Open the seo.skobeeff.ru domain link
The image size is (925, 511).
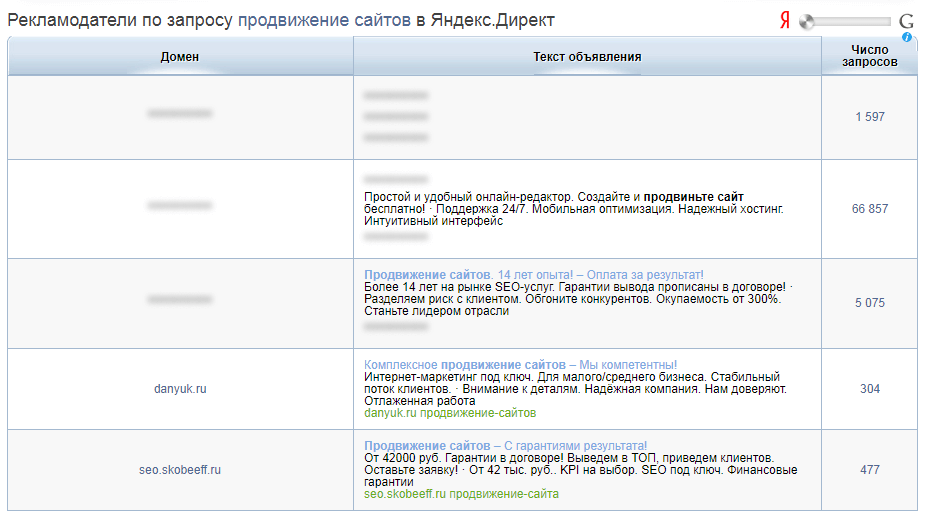(x=180, y=469)
